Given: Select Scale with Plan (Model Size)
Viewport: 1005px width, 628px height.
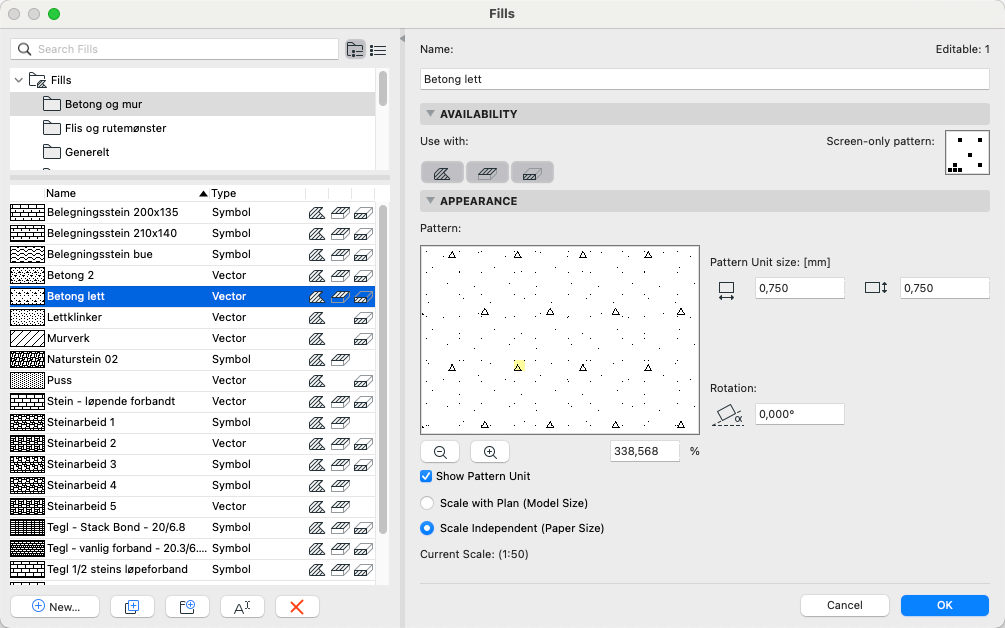Looking at the screenshot, I should point(428,503).
